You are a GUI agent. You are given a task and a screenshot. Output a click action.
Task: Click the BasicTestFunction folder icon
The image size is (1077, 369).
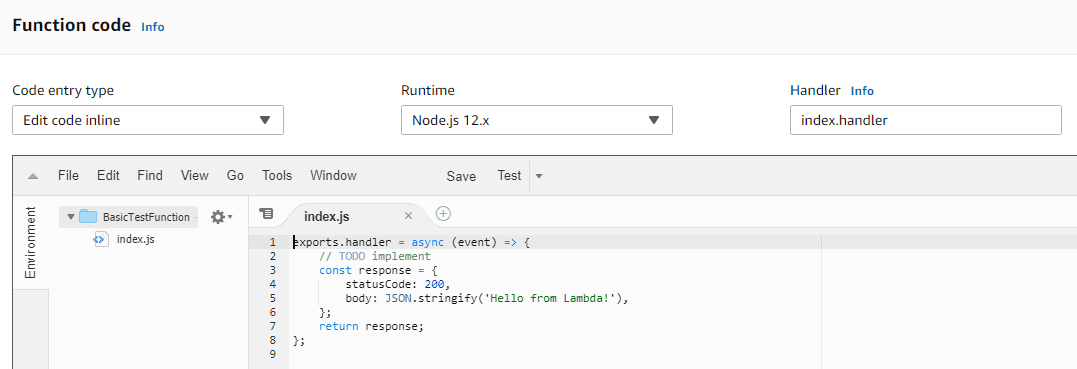click(x=88, y=217)
